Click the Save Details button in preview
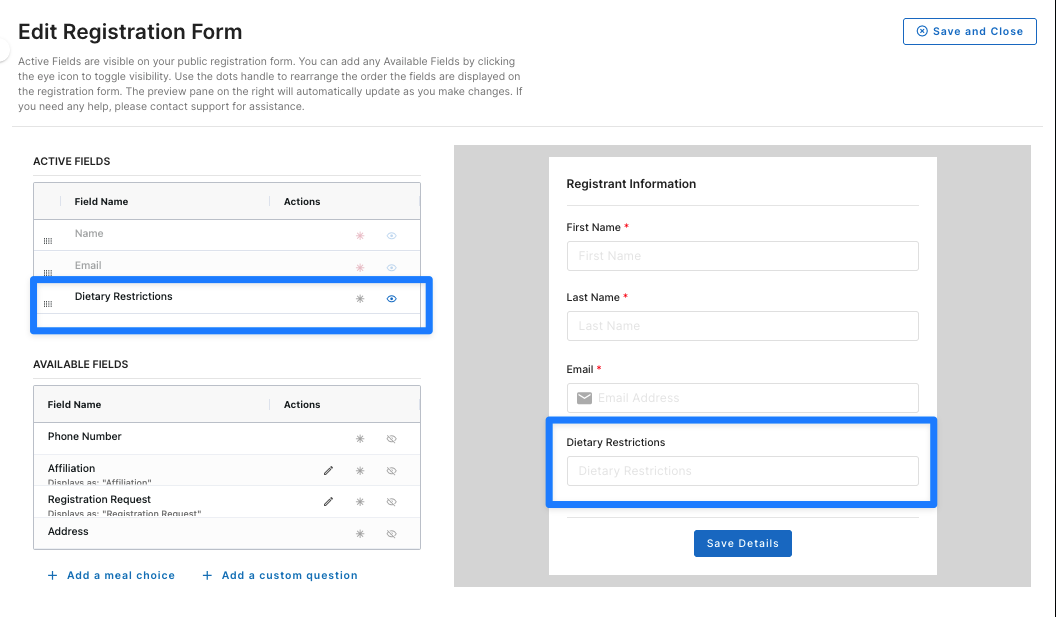Screen dimensions: 1056x617 click(743, 544)
